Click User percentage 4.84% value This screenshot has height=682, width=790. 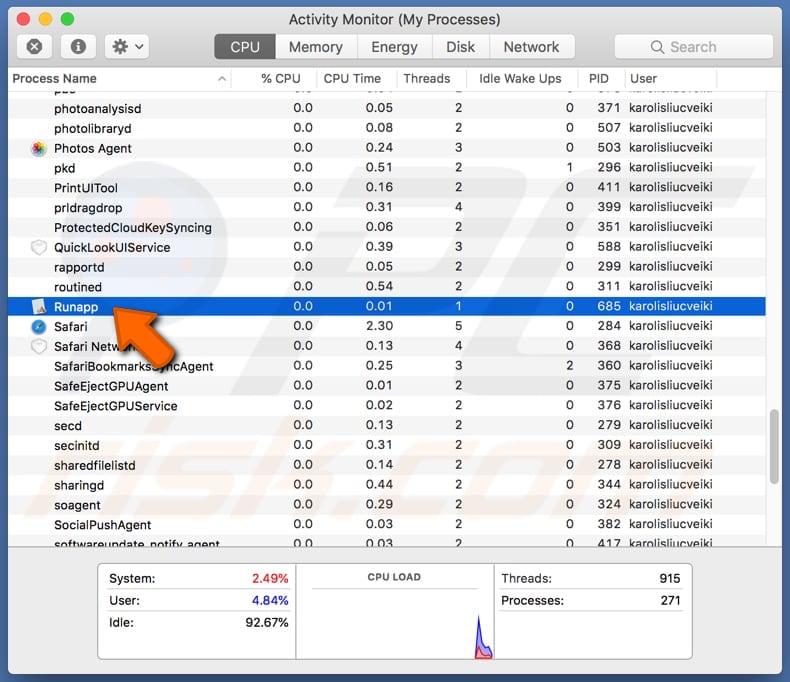(x=270, y=600)
